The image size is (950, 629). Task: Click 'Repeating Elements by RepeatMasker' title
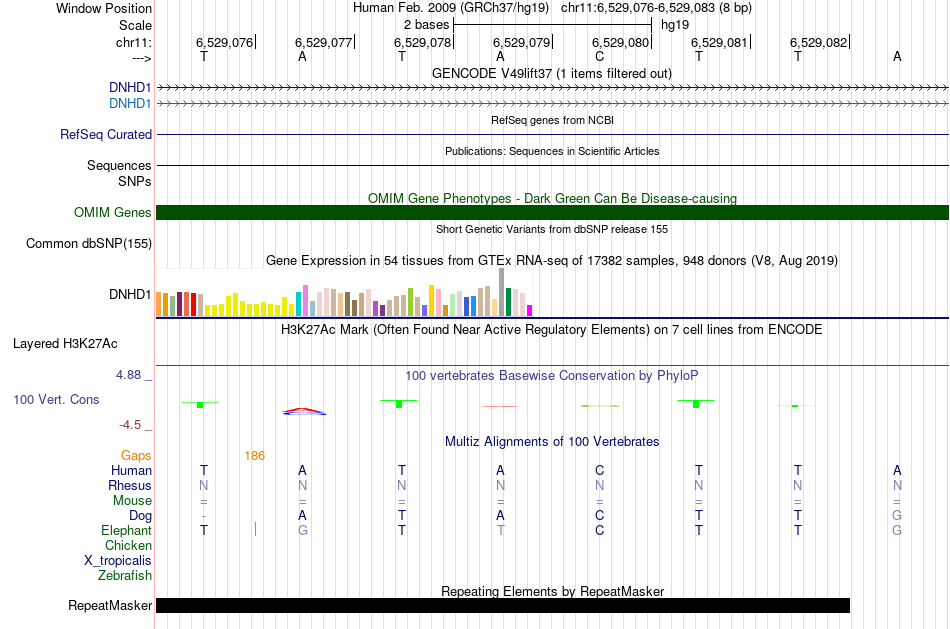pos(553,591)
